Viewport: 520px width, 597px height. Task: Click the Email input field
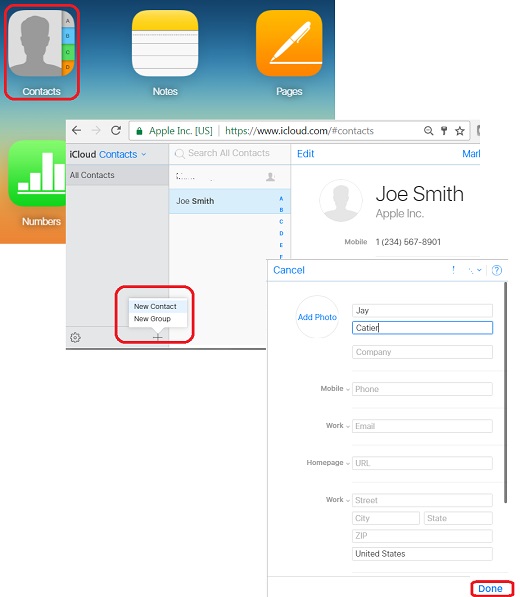coord(422,426)
